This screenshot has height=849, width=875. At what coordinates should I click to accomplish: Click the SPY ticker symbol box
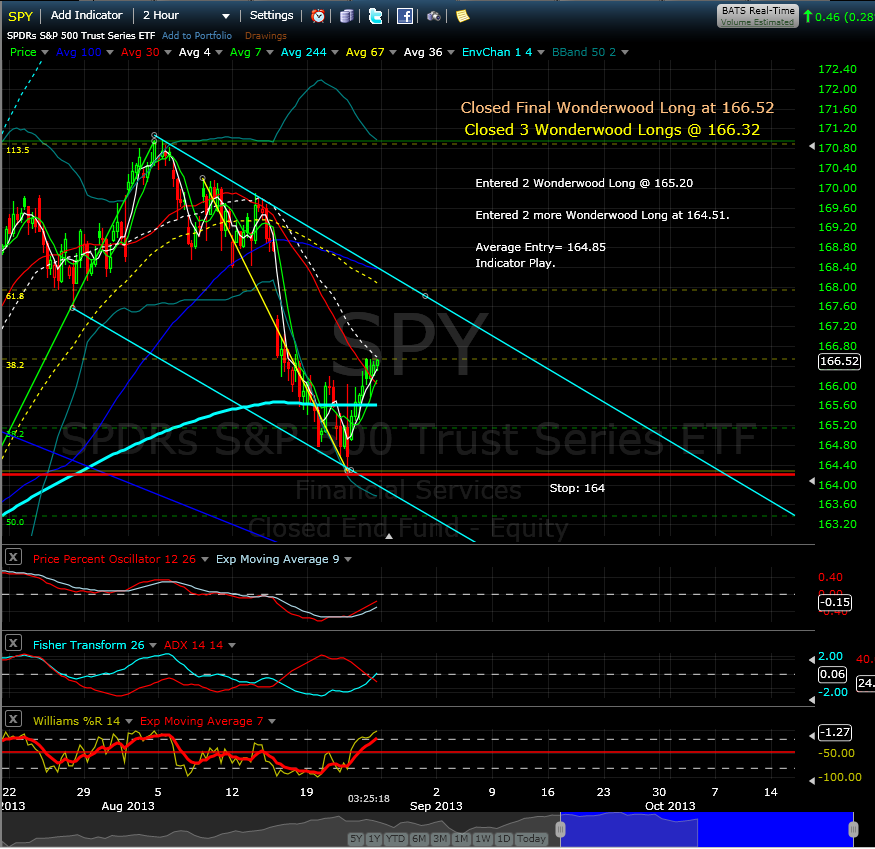tap(21, 16)
